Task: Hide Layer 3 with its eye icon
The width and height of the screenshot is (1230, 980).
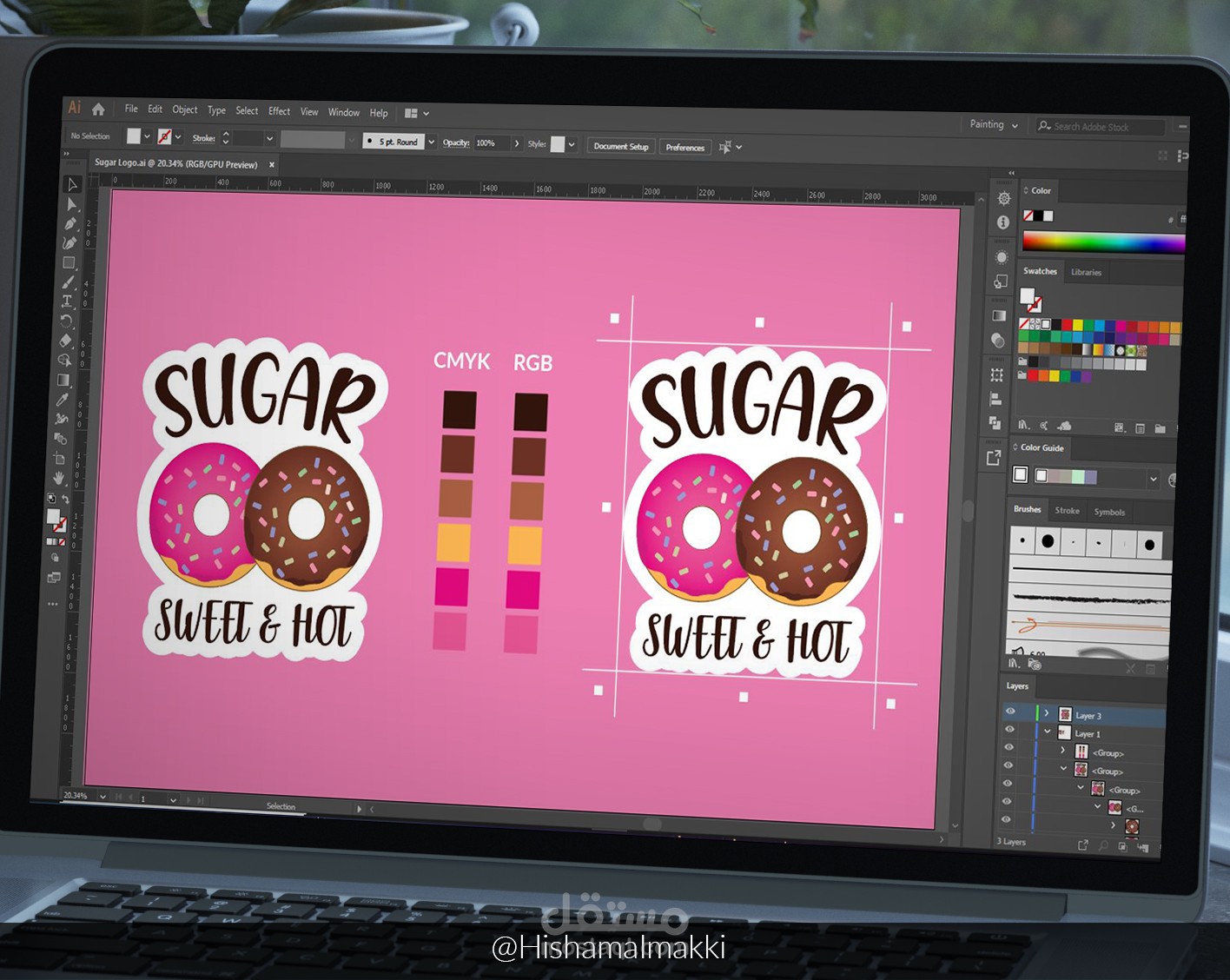Action: click(1011, 712)
